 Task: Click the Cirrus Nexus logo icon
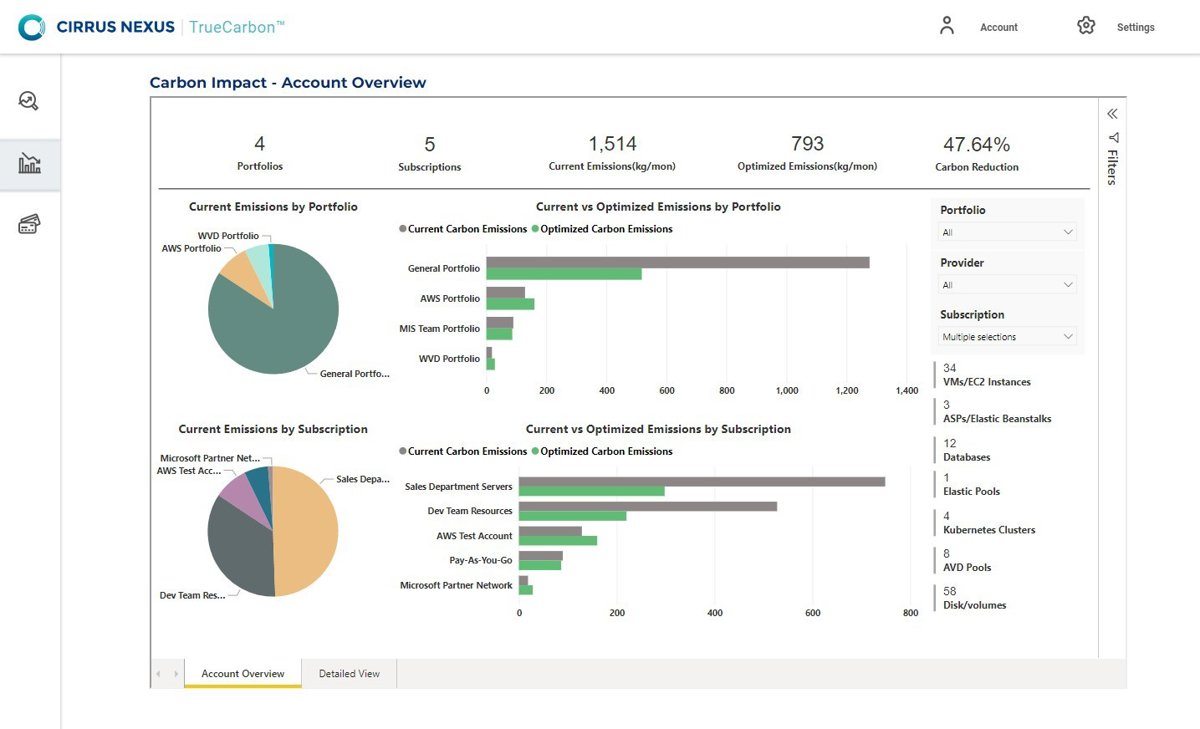(x=31, y=27)
